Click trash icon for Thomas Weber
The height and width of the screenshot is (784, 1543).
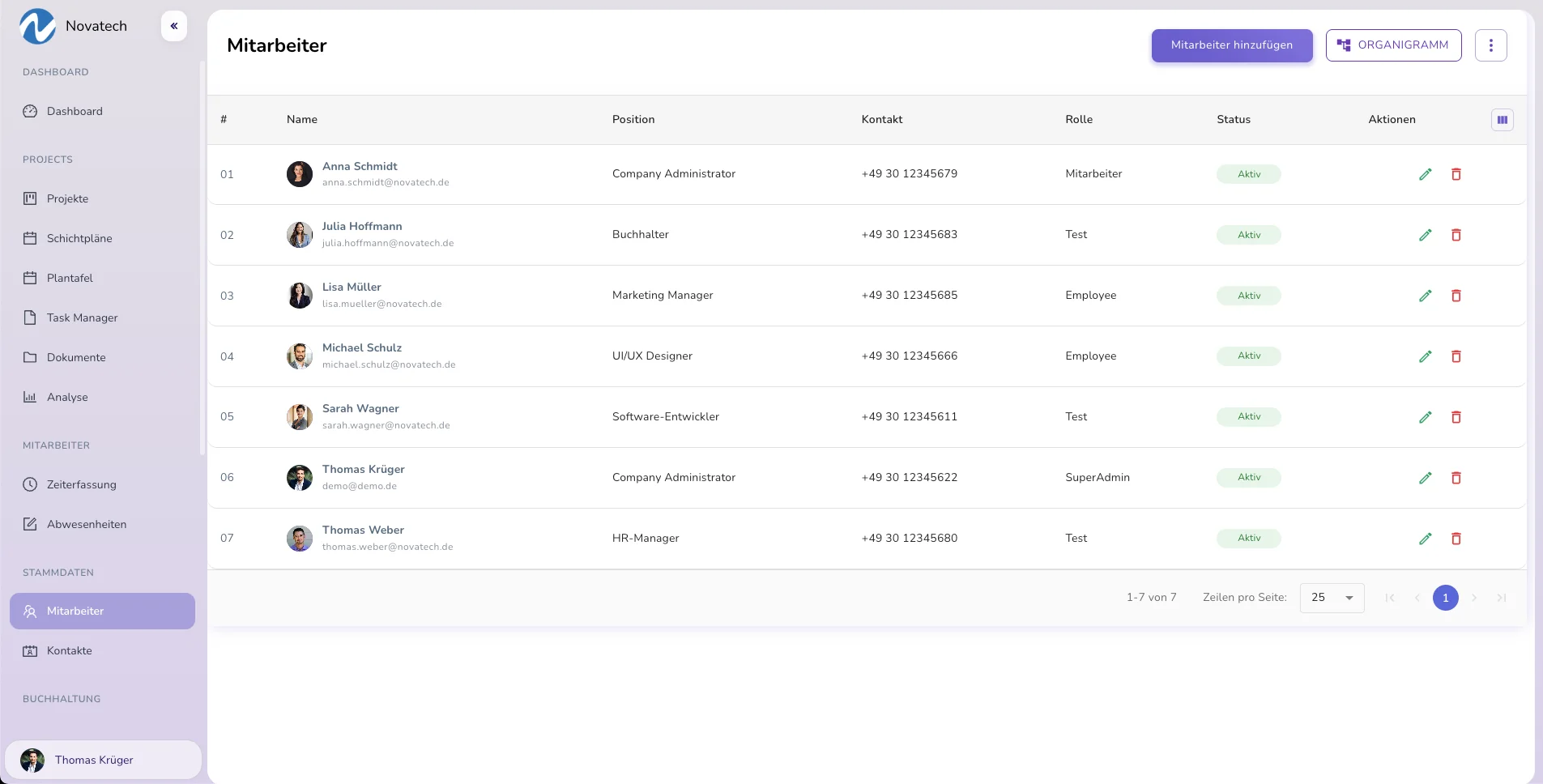point(1456,539)
